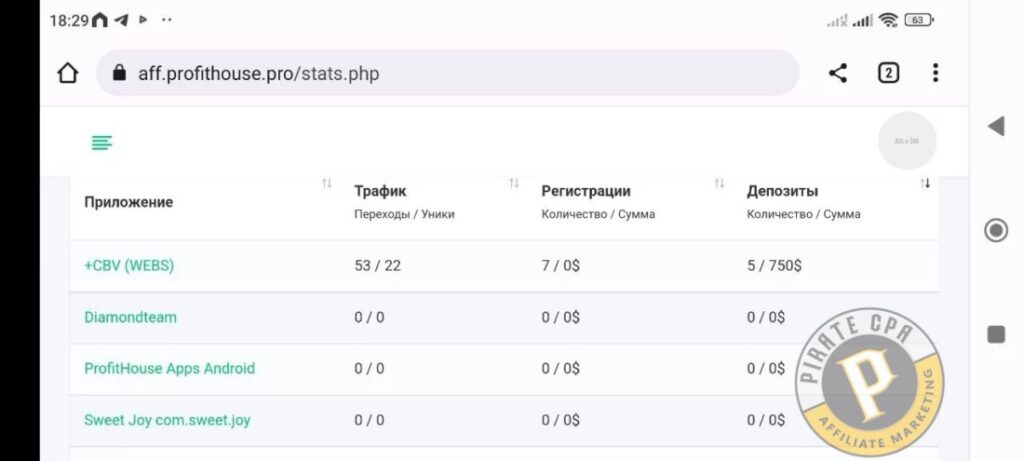This screenshot has height=461, width=1024.
Task: Tap the Android recents square button
Action: (x=996, y=334)
